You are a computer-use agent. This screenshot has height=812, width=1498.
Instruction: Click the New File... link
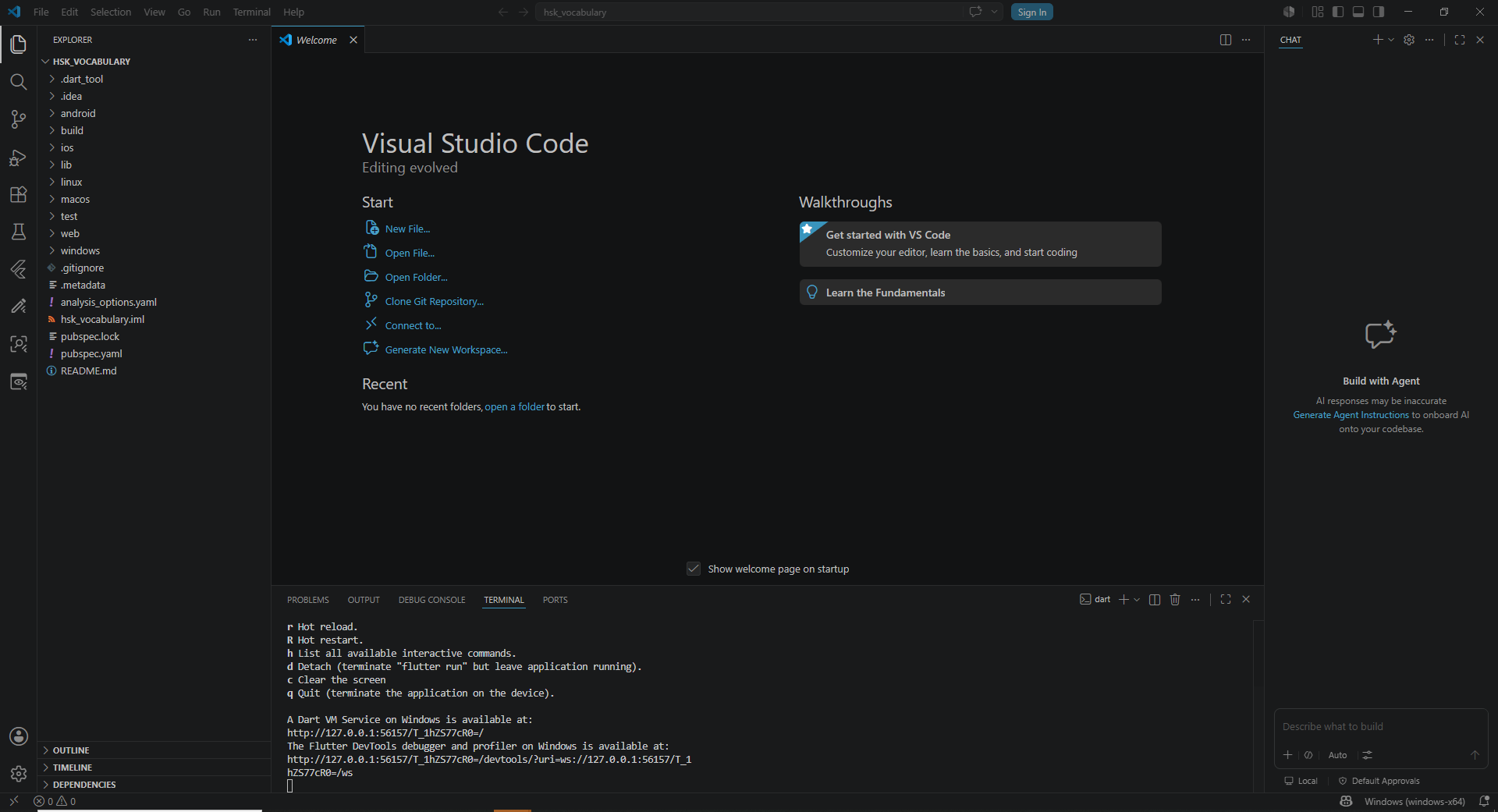(x=407, y=229)
